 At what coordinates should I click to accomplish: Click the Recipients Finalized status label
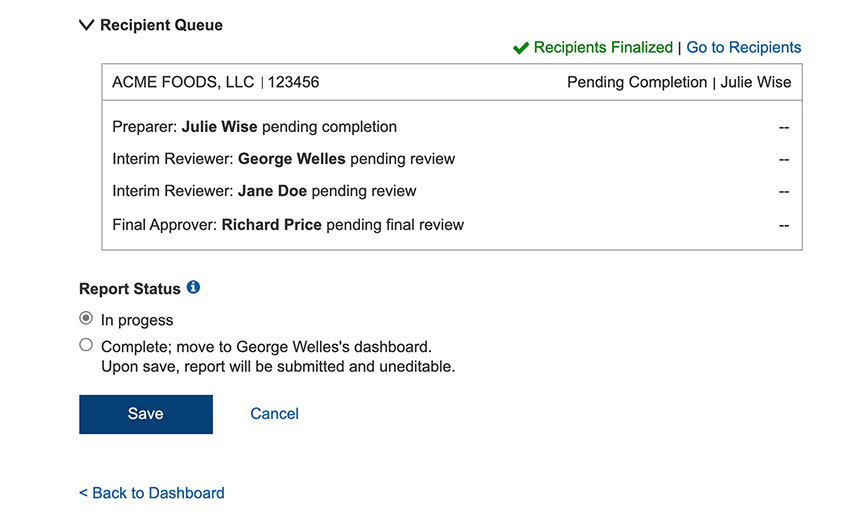click(x=603, y=47)
